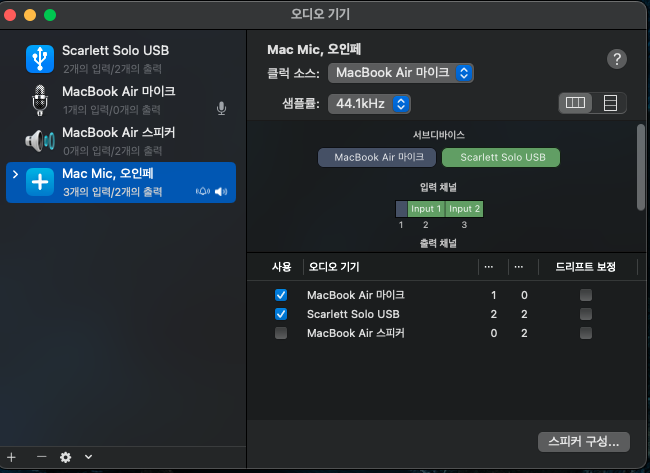Switch to list layout view
Screen dimensions: 650x473
[x=610, y=102]
